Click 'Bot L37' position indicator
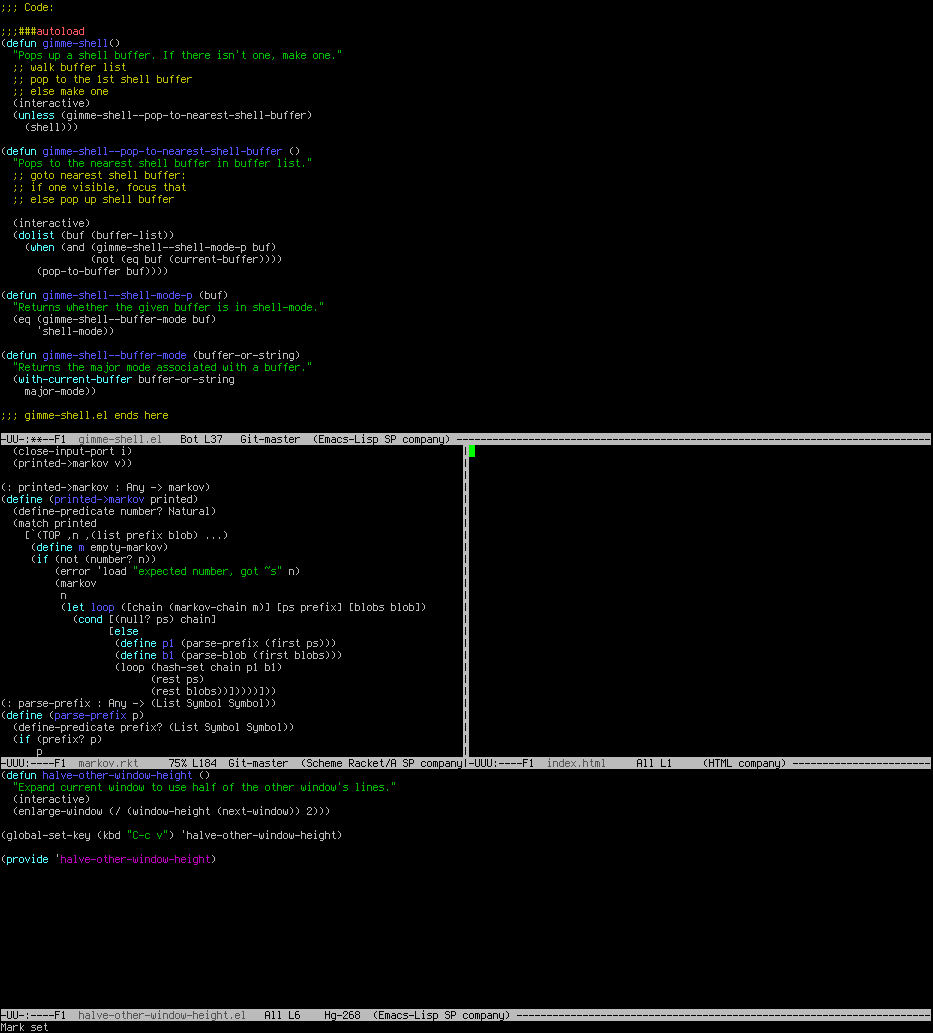Image resolution: width=933 pixels, height=1033 pixels. (x=201, y=439)
